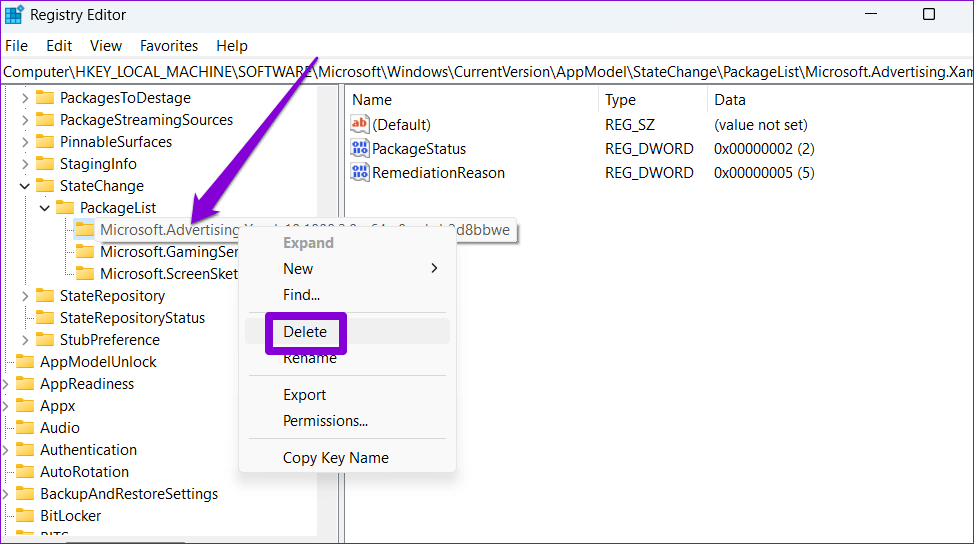The height and width of the screenshot is (544, 974).
Task: Click the 0x00000005 (5) data cell
Action: (764, 173)
